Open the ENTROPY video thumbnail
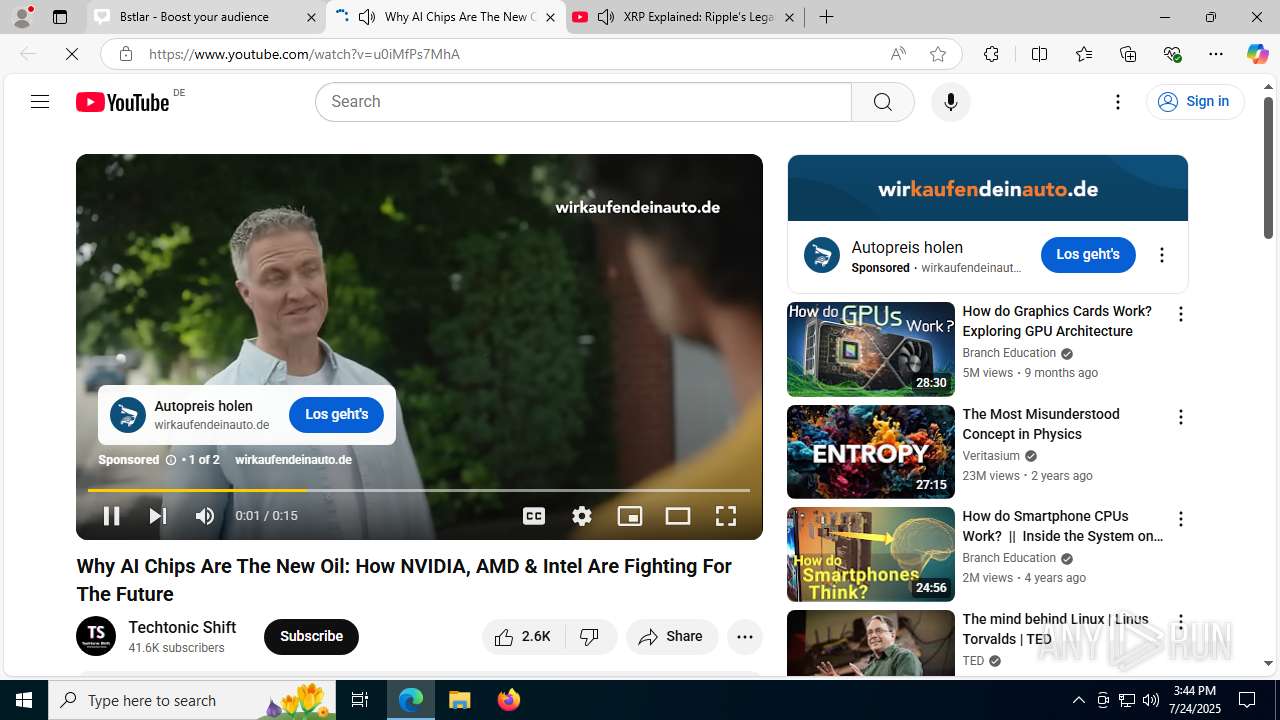1280x720 pixels. (x=871, y=452)
